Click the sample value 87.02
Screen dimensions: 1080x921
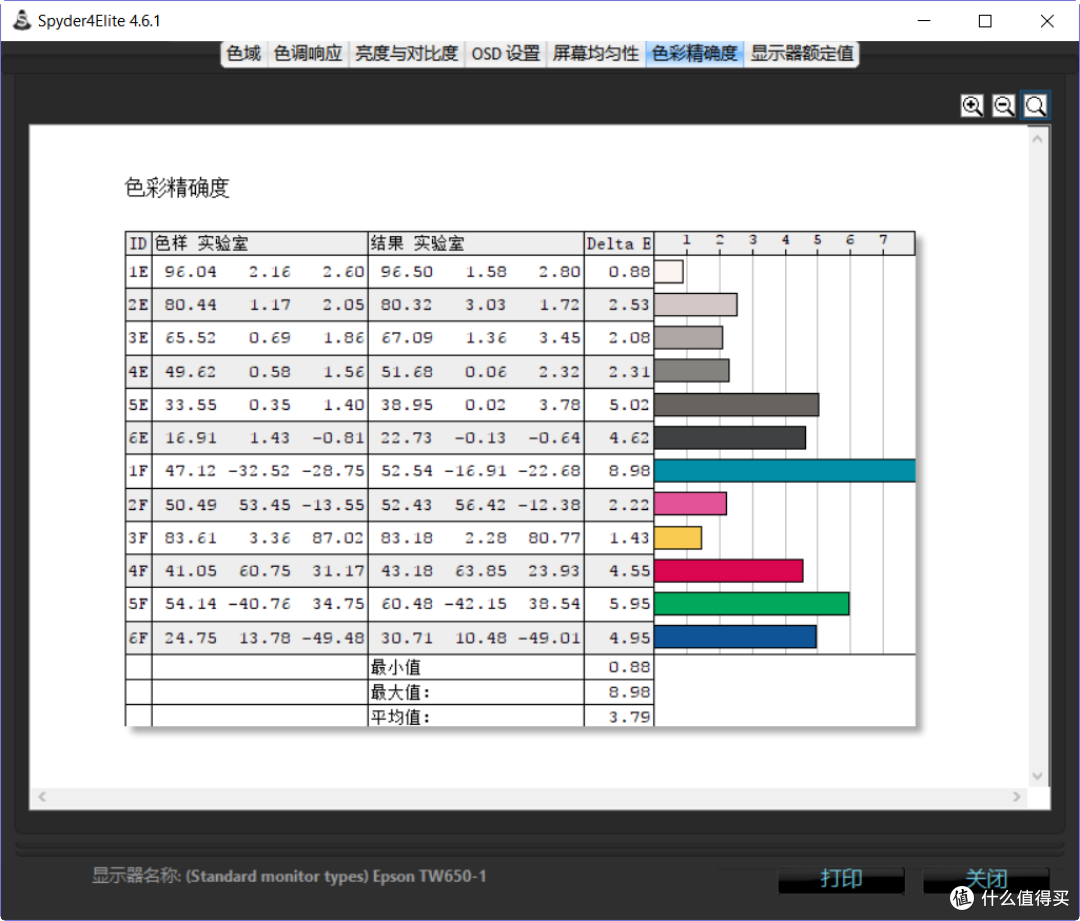[x=338, y=538]
